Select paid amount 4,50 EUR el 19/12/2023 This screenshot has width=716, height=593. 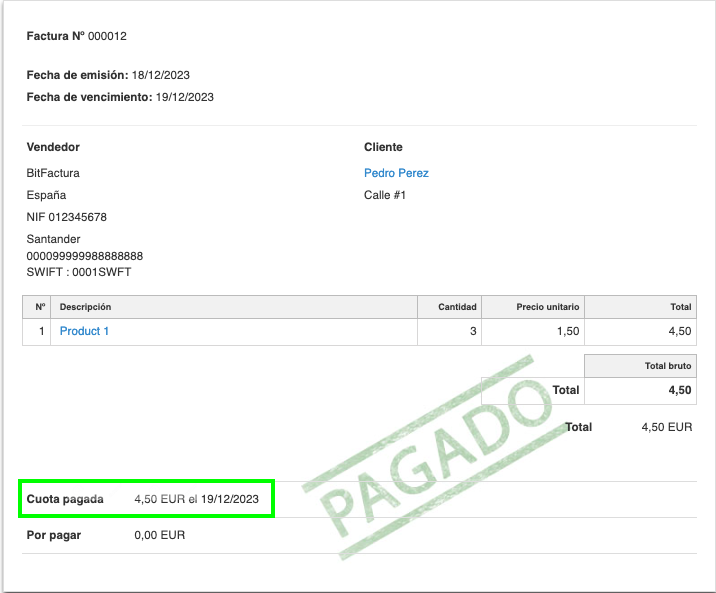tap(196, 499)
